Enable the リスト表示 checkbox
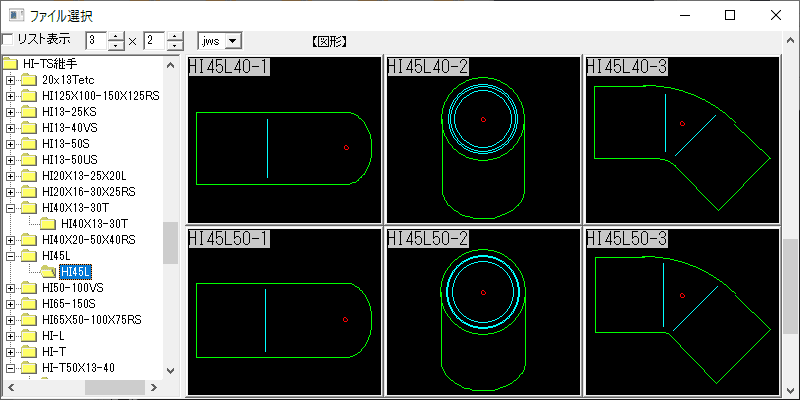Image resolution: width=800 pixels, height=400 pixels. (x=8, y=40)
